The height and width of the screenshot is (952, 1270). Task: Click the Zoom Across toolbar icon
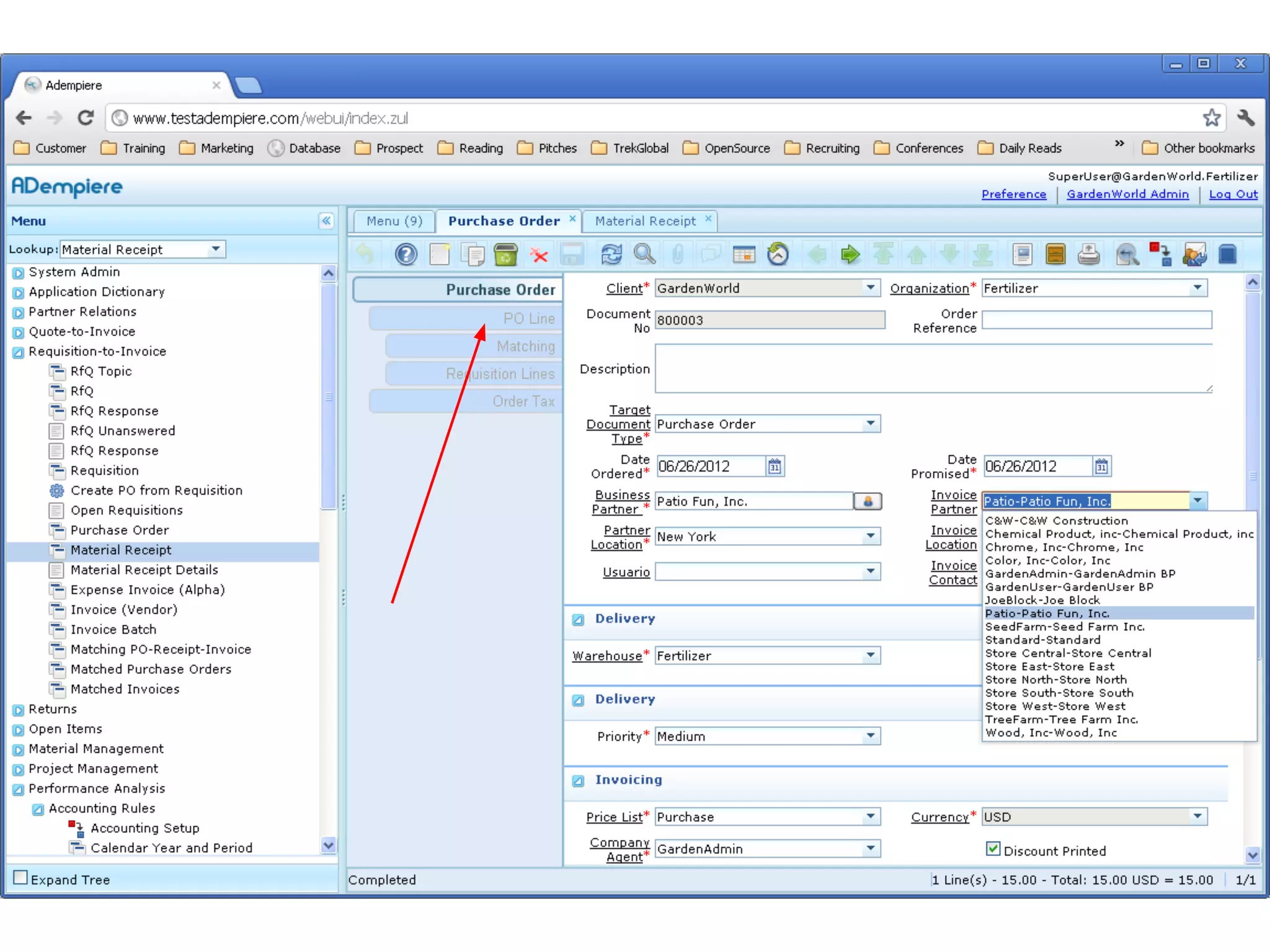1127,255
